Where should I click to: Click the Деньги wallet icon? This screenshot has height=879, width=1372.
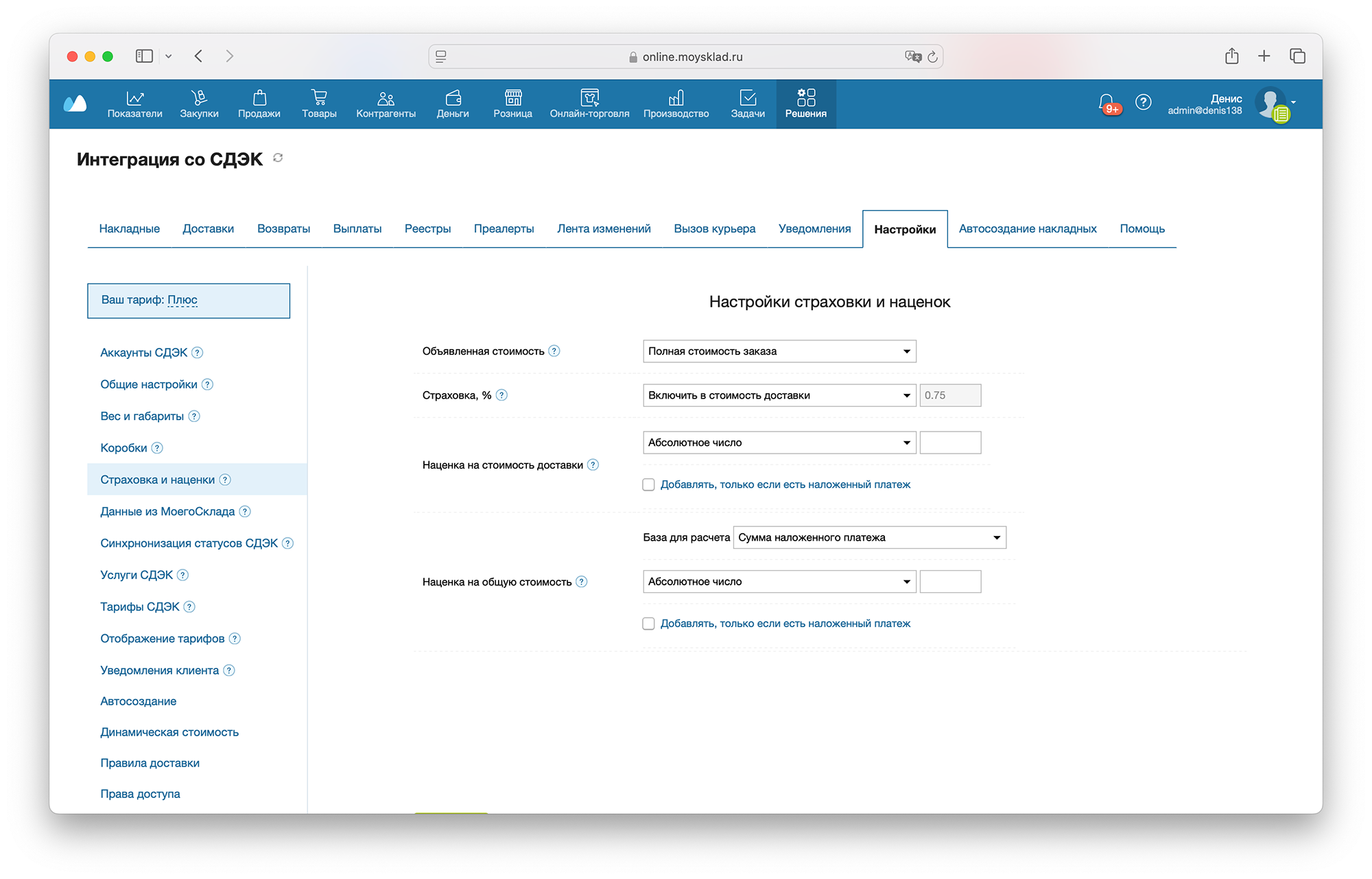click(453, 97)
